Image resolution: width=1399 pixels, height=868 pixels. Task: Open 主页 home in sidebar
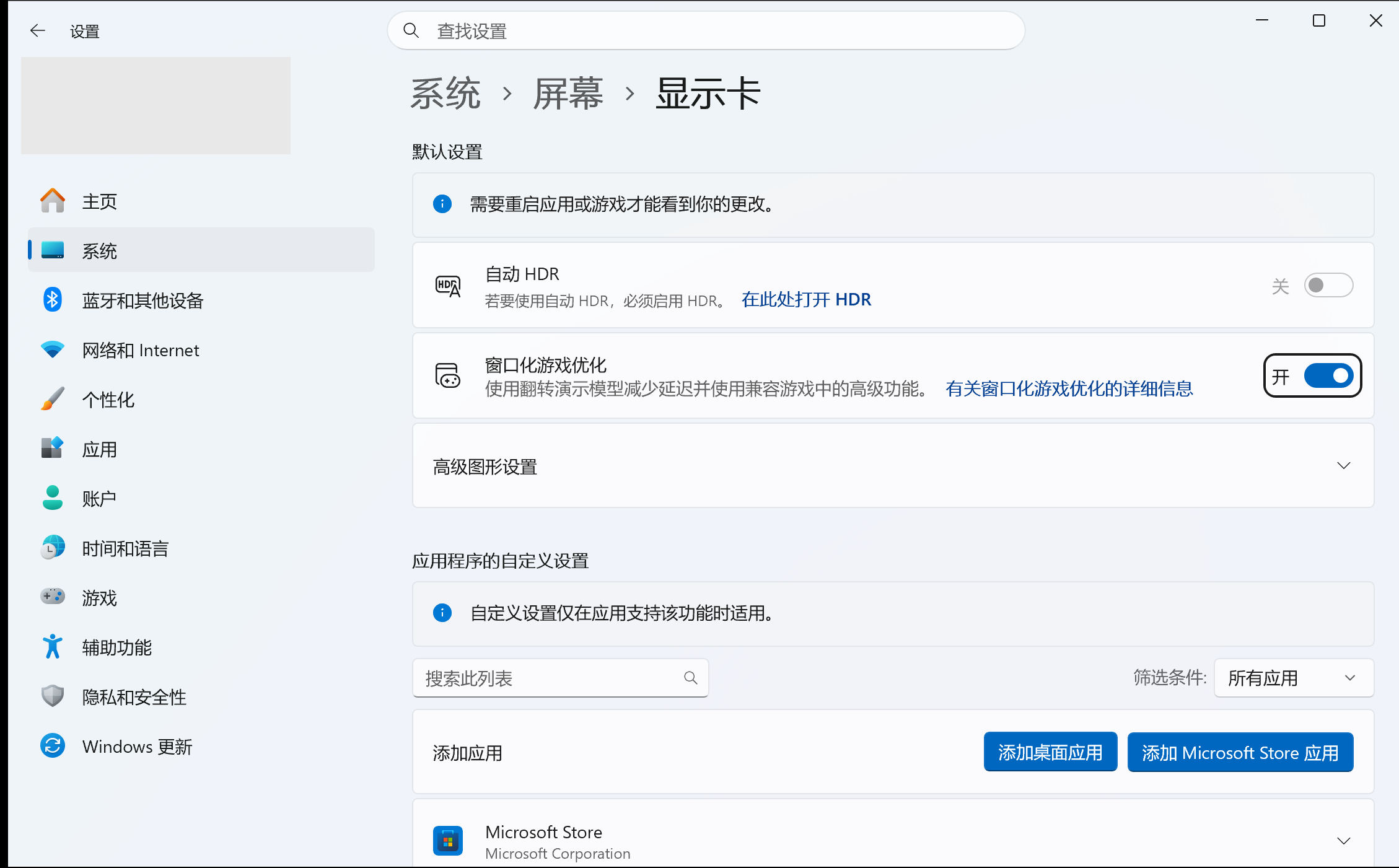coord(201,201)
